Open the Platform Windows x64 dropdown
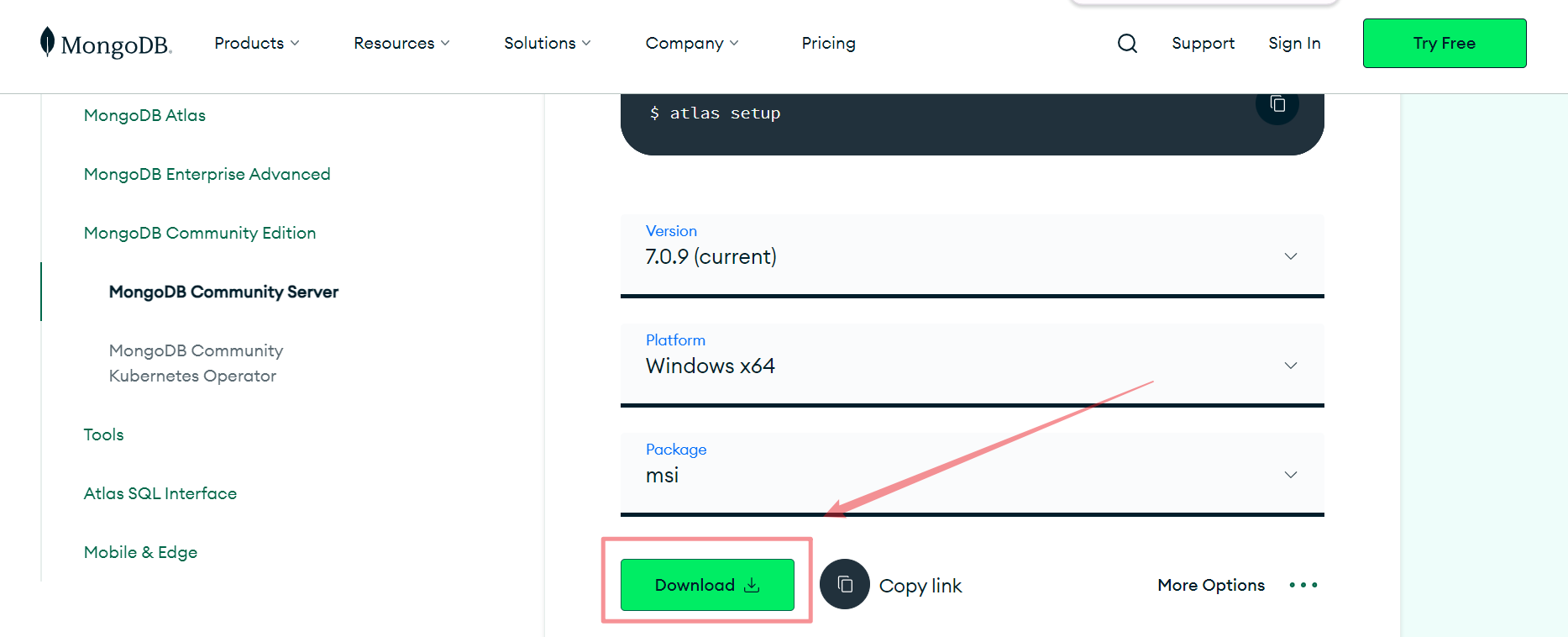Viewport: 1568px width, 637px height. [x=973, y=365]
